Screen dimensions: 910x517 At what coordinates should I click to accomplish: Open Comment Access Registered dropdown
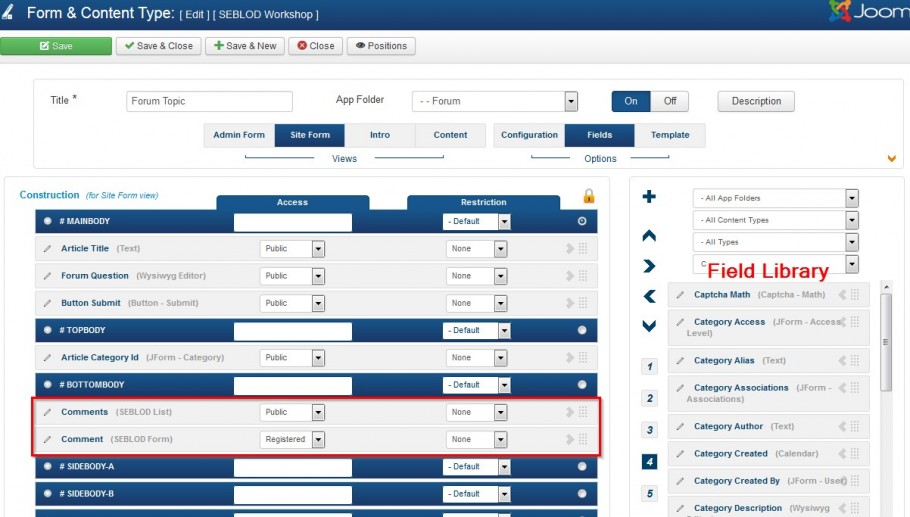tap(292, 439)
